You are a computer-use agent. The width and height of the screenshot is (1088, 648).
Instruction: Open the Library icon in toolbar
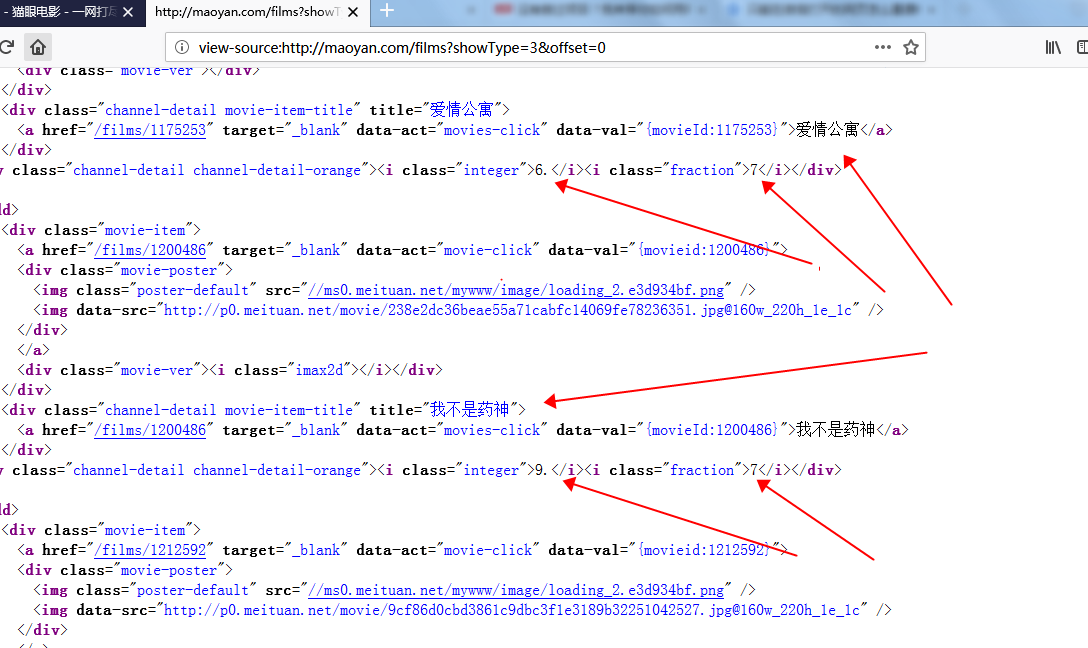[x=1053, y=47]
